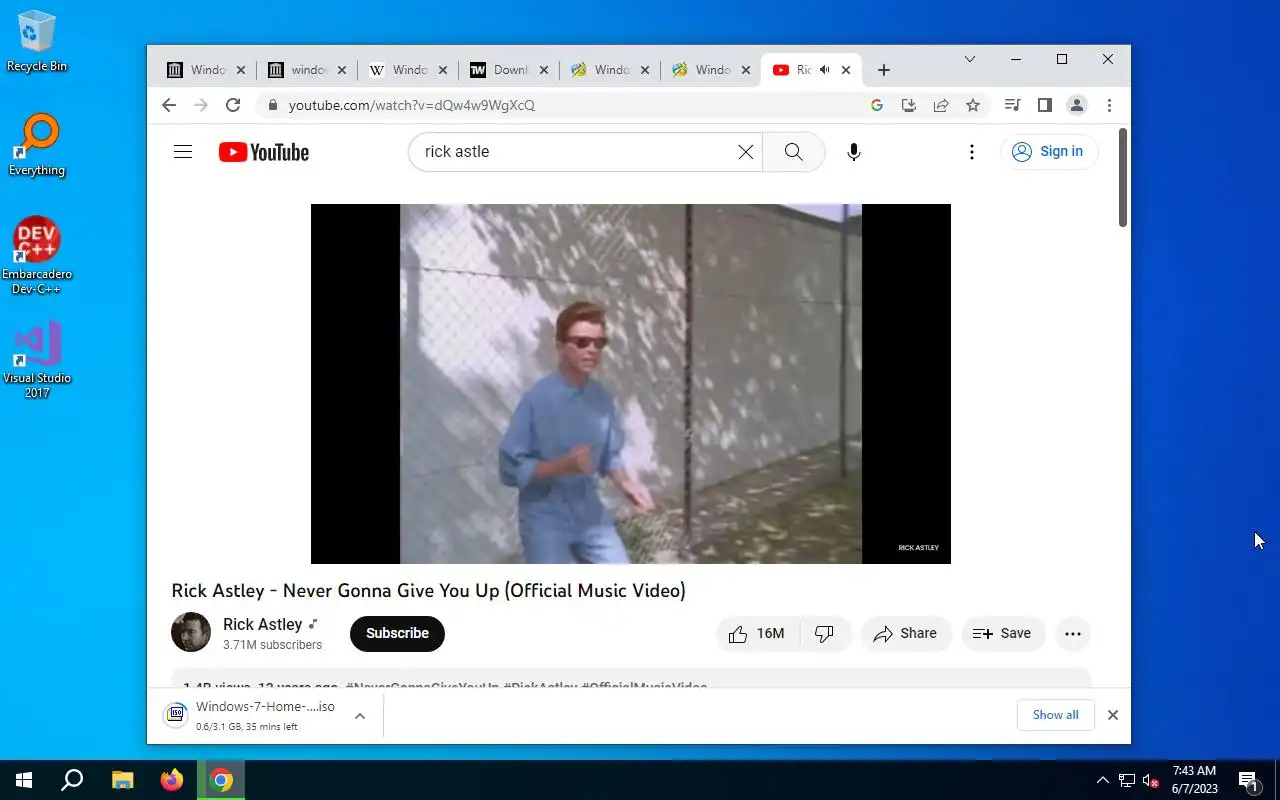Open Chrome media controls
Viewport: 1280px width, 800px height.
(1013, 105)
